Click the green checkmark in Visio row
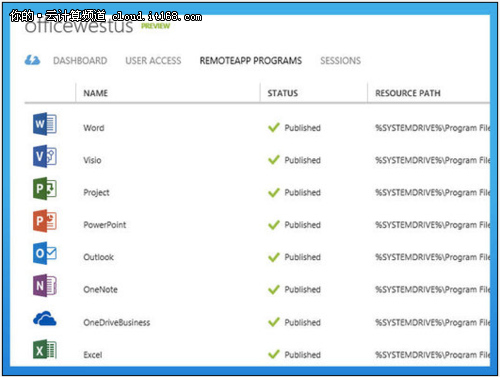Image resolution: width=500 pixels, height=377 pixels. point(274,160)
